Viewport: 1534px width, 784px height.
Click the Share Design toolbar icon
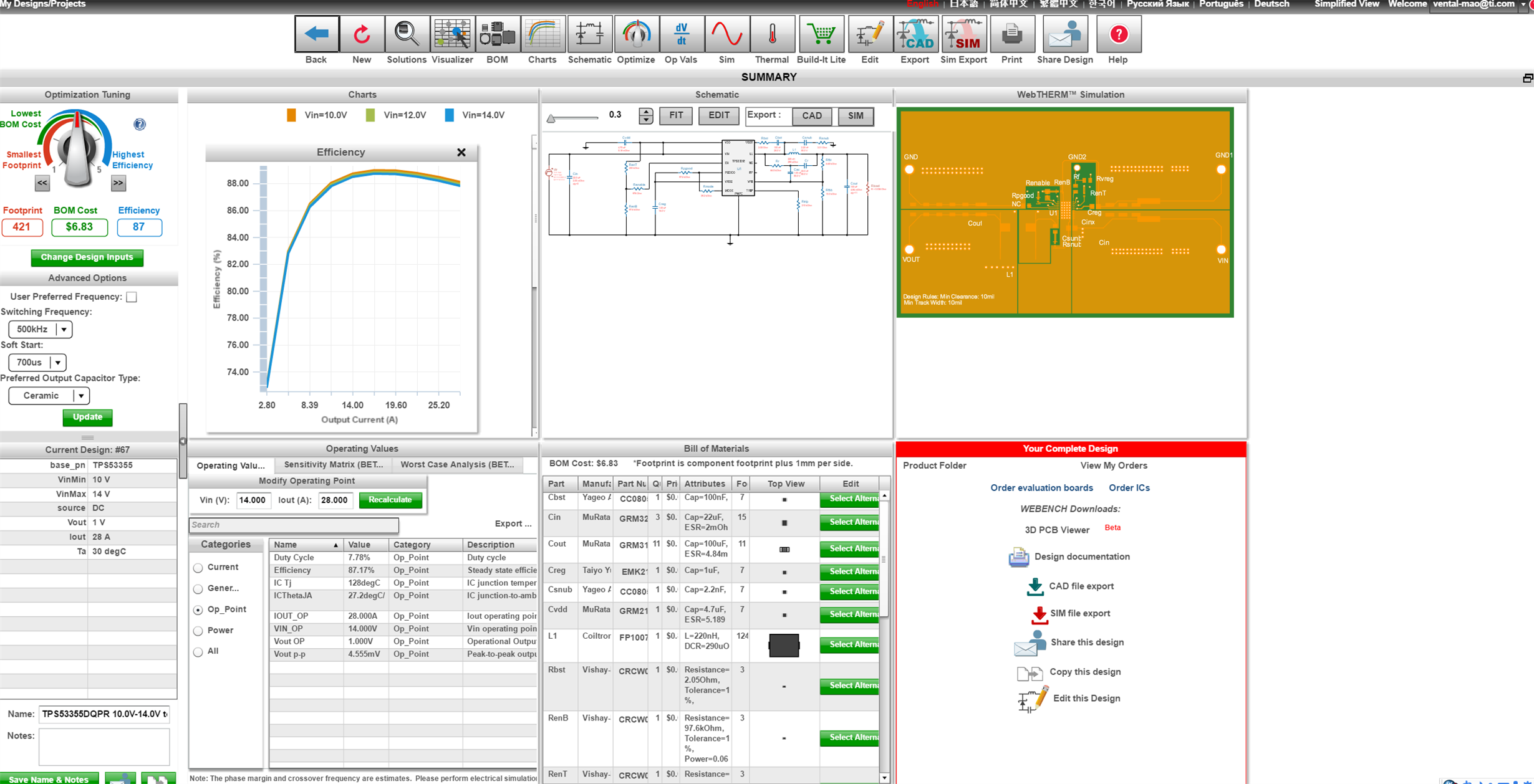(1064, 34)
